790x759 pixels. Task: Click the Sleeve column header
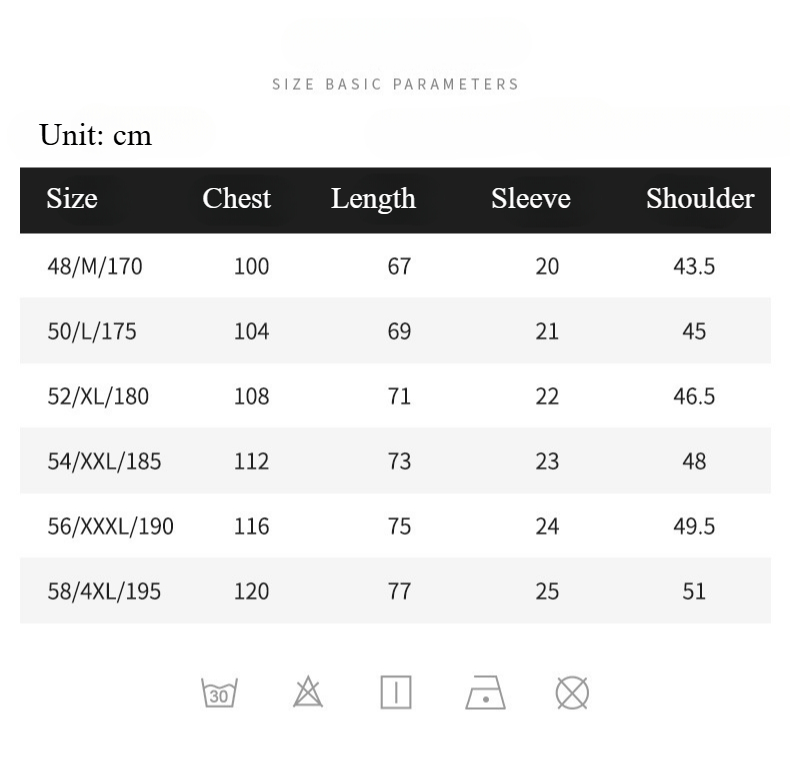point(530,198)
